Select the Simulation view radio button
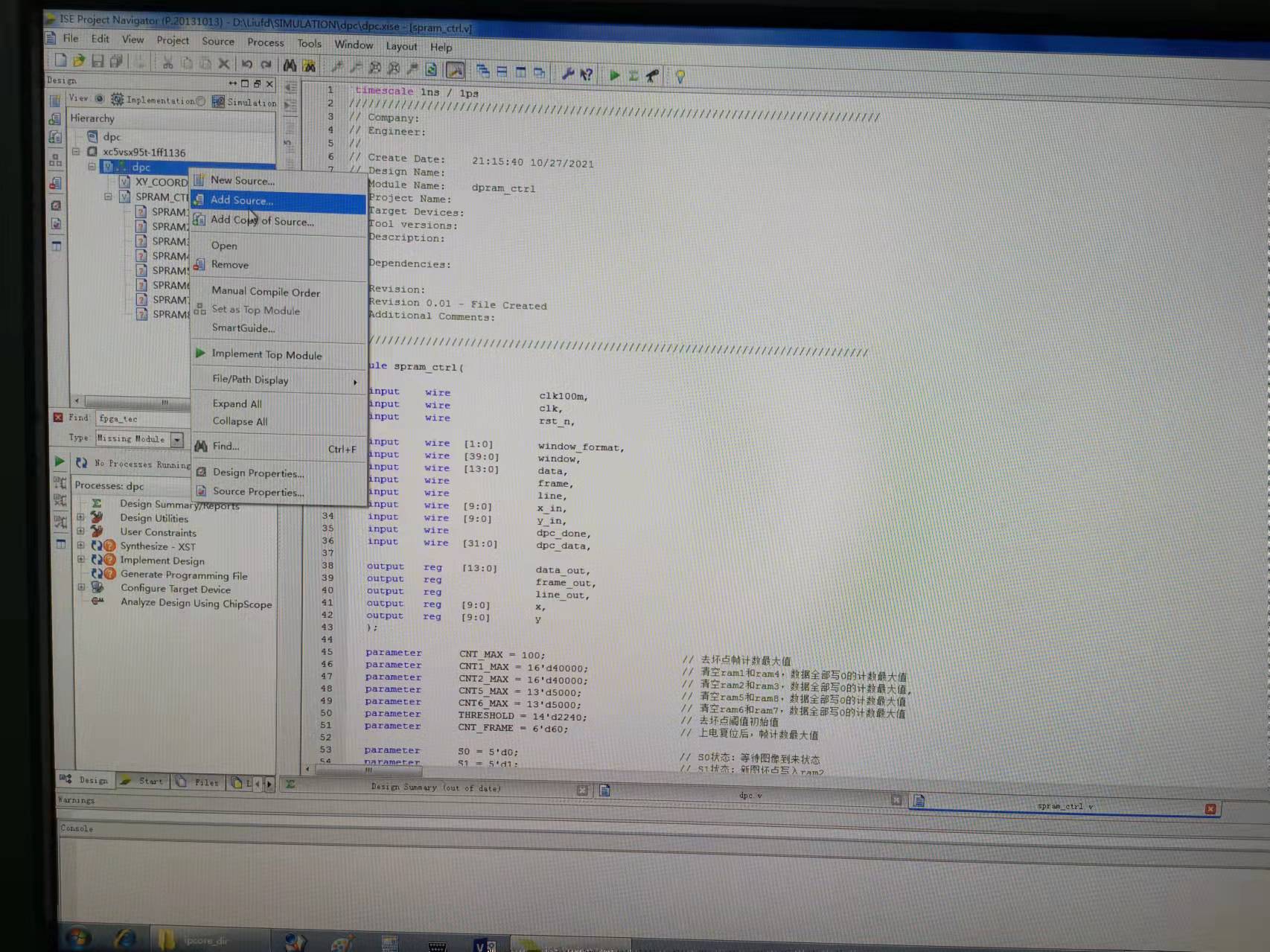The image size is (1270, 952). click(x=201, y=100)
